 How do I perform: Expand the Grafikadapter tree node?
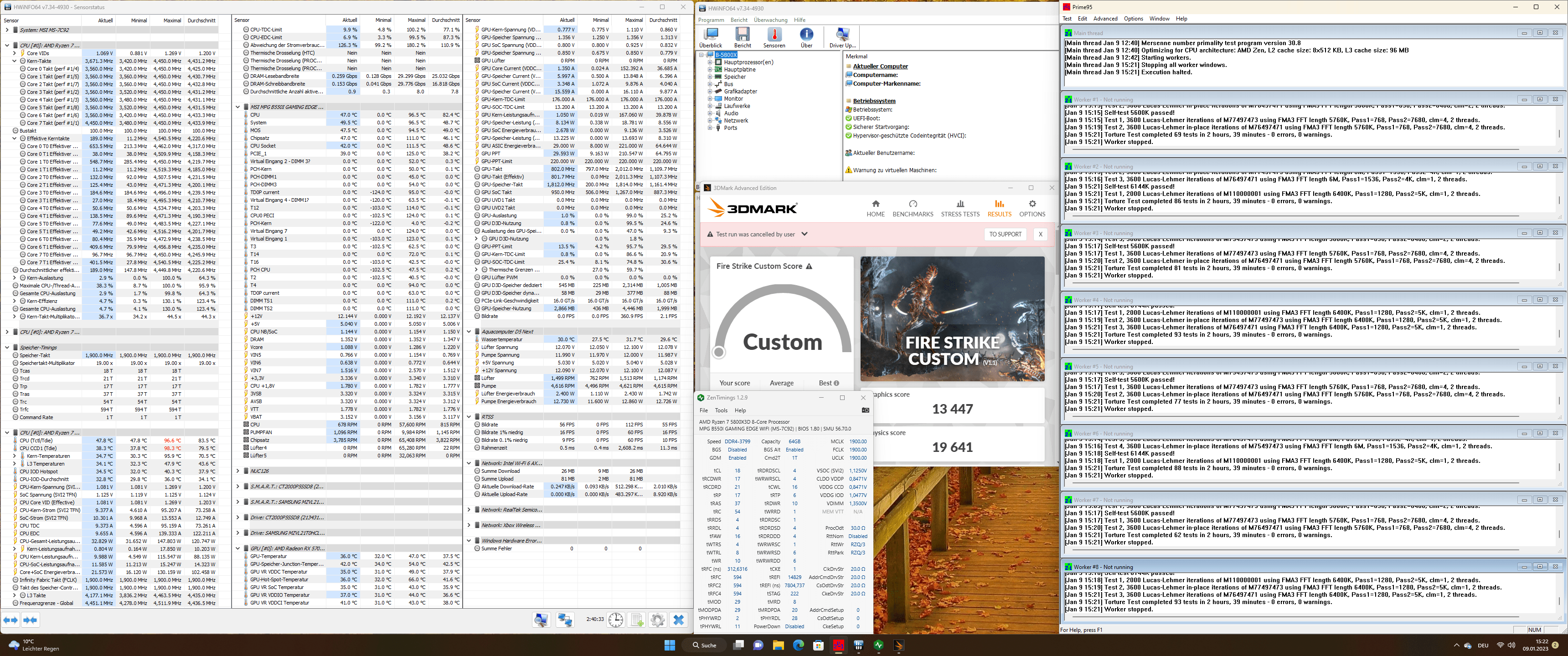pos(710,91)
